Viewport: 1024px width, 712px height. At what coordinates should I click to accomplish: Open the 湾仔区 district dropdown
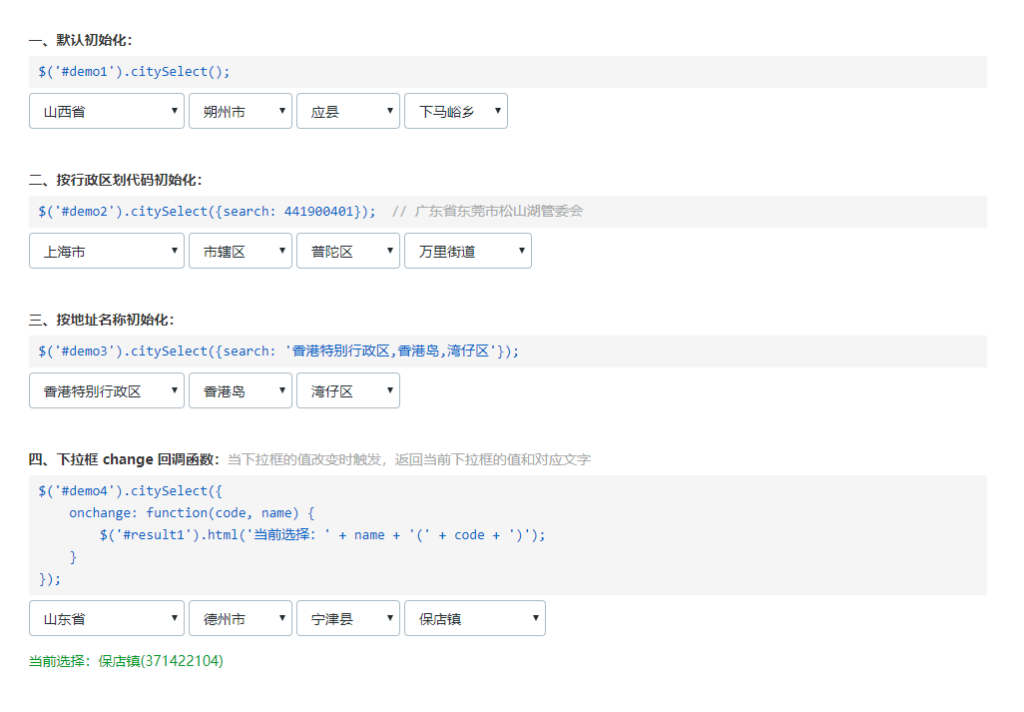[x=348, y=391]
